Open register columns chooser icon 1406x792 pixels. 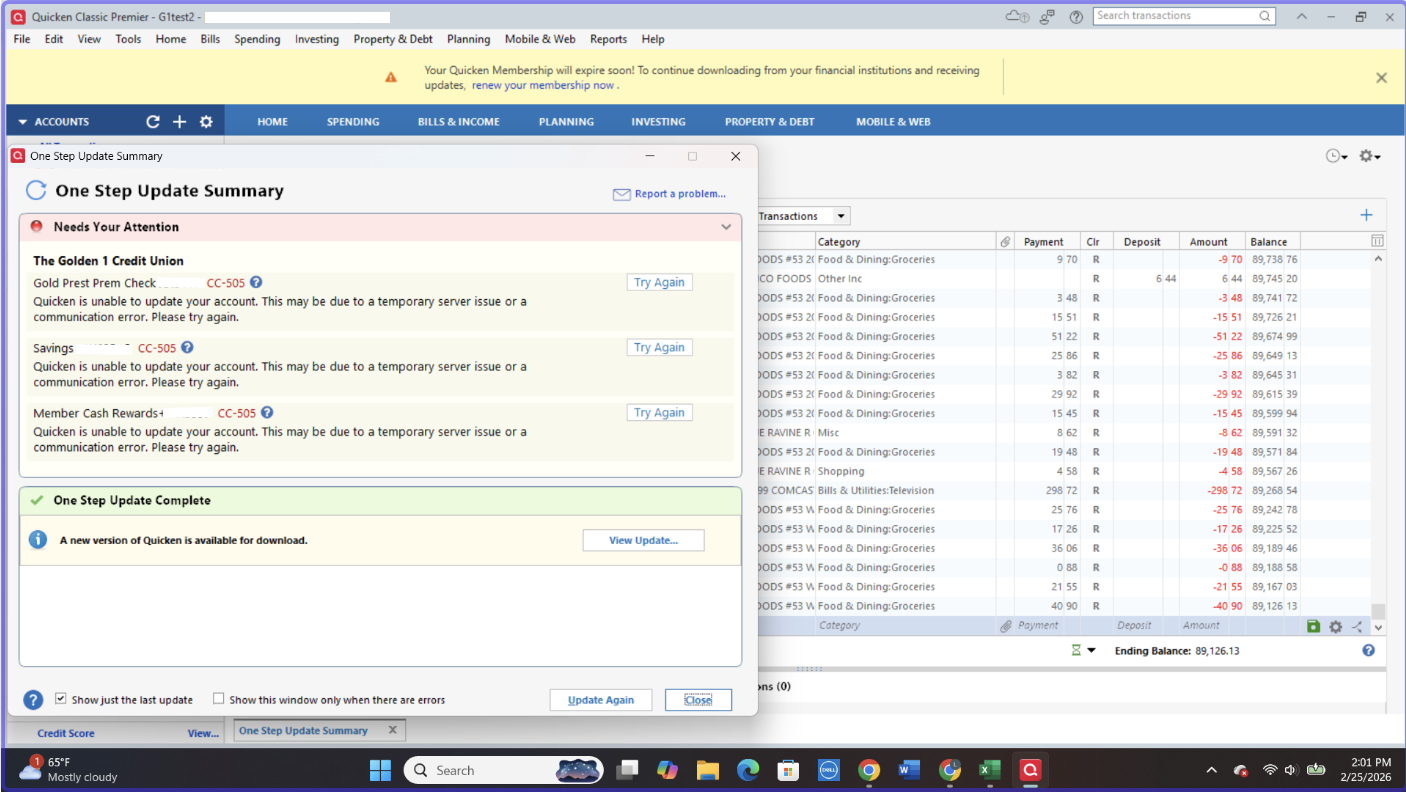[x=1377, y=241]
